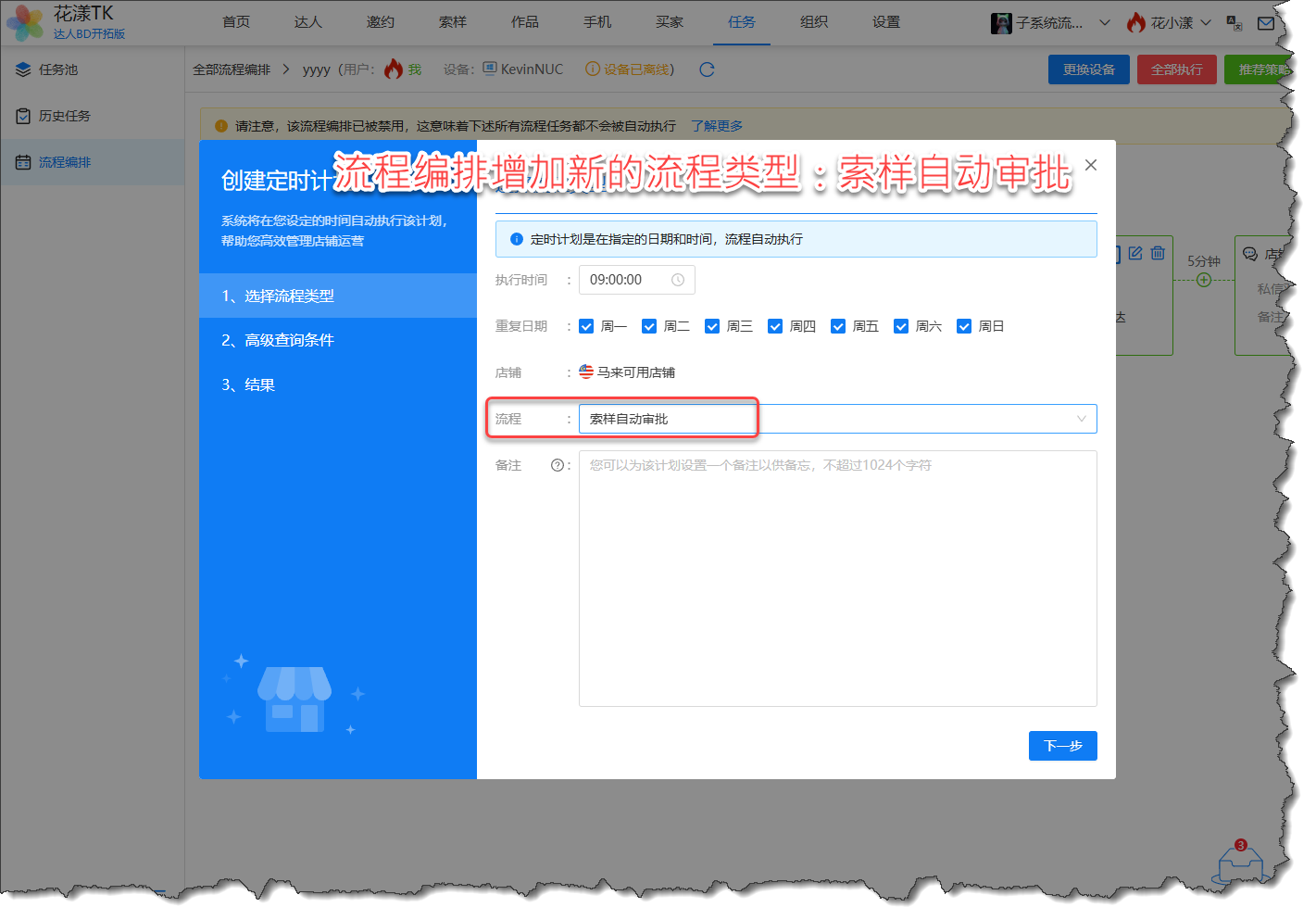This screenshot has height=920, width=1316.
Task: Click the refresh icon beside the offline device status
Action: [x=707, y=69]
